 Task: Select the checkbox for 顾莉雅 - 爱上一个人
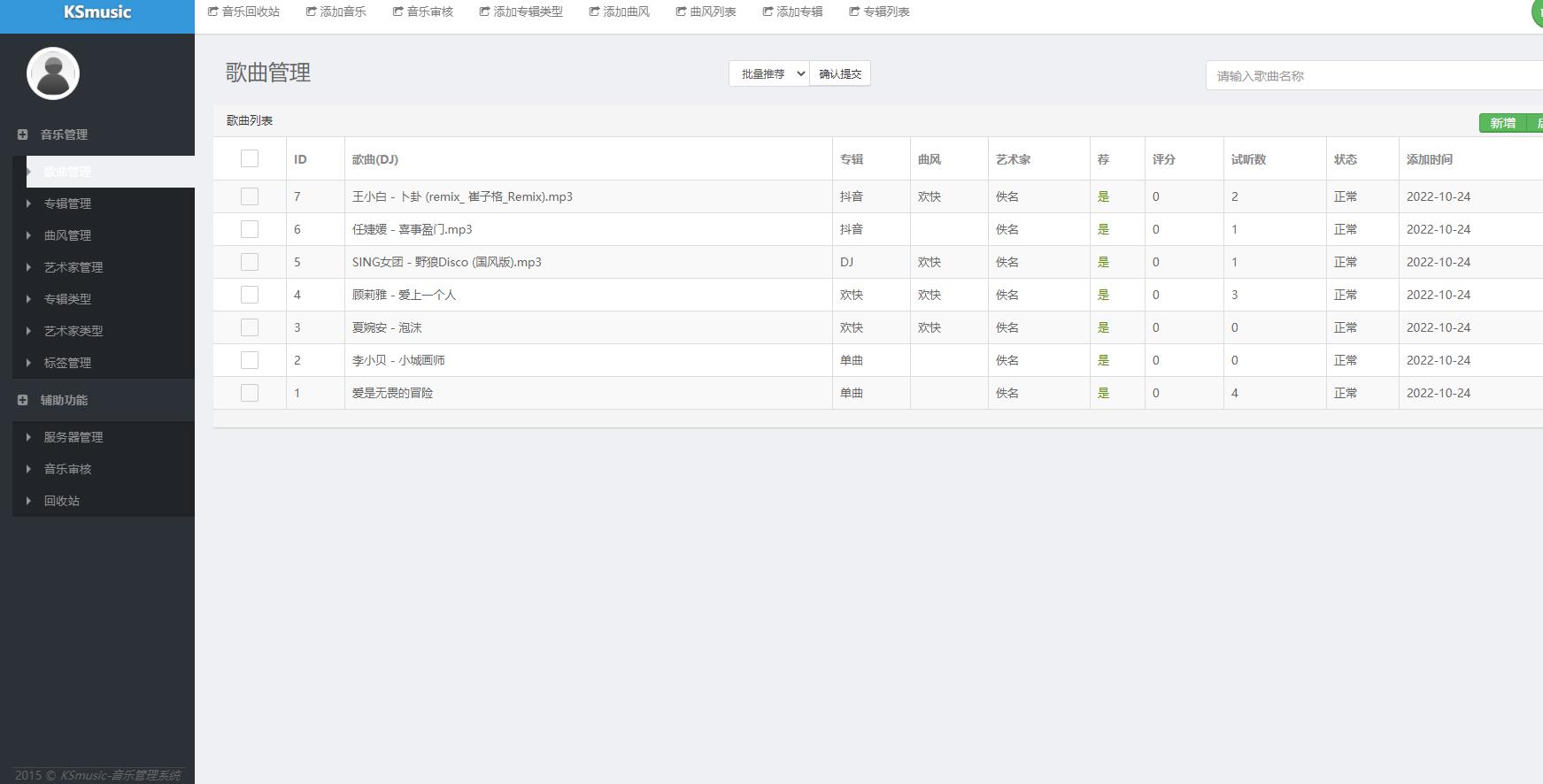point(250,295)
